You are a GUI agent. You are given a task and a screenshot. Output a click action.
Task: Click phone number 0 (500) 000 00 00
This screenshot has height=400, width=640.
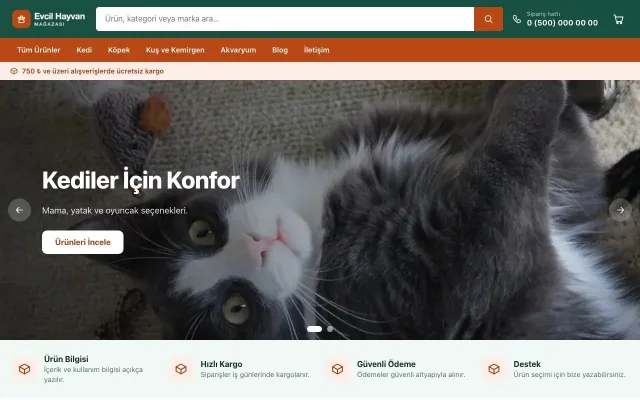point(562,23)
